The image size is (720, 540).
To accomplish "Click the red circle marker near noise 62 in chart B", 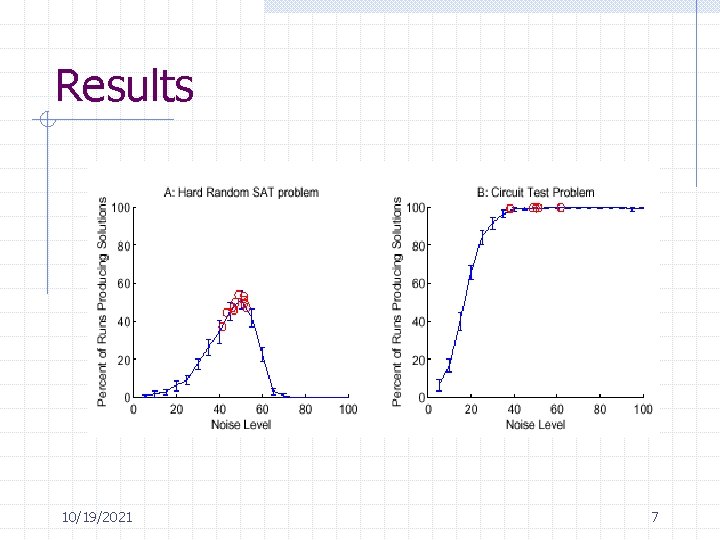I will 560,208.
